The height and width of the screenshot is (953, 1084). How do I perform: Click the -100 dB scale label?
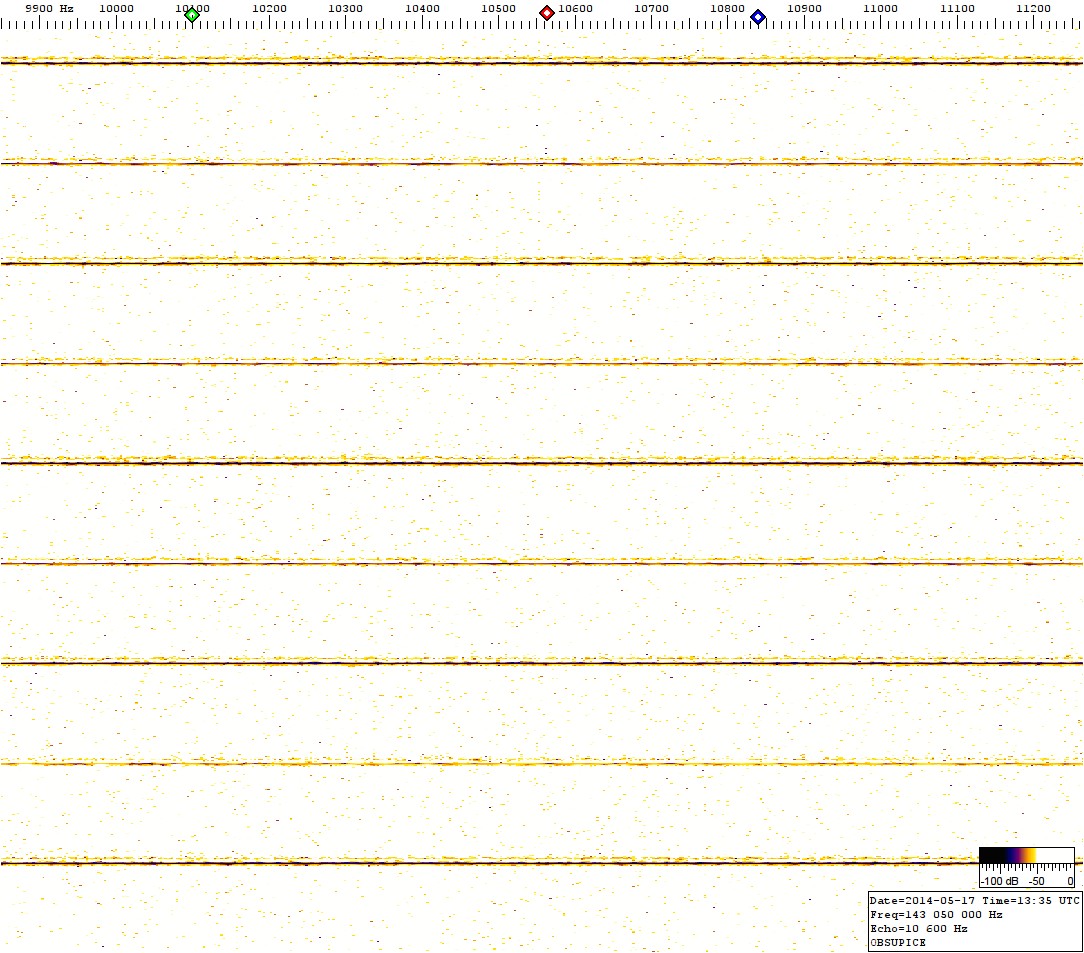997,881
